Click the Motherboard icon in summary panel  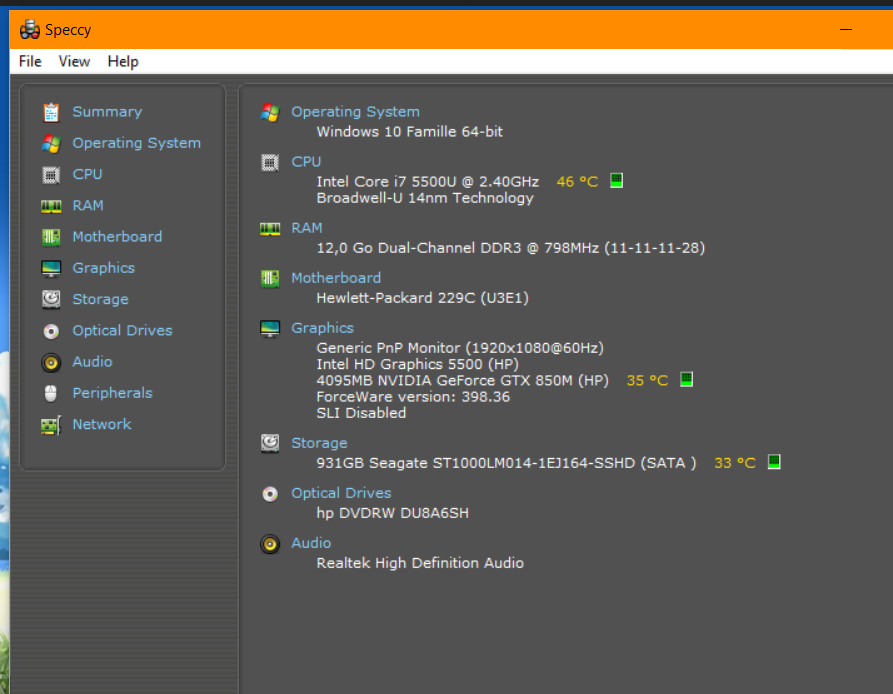[270, 279]
